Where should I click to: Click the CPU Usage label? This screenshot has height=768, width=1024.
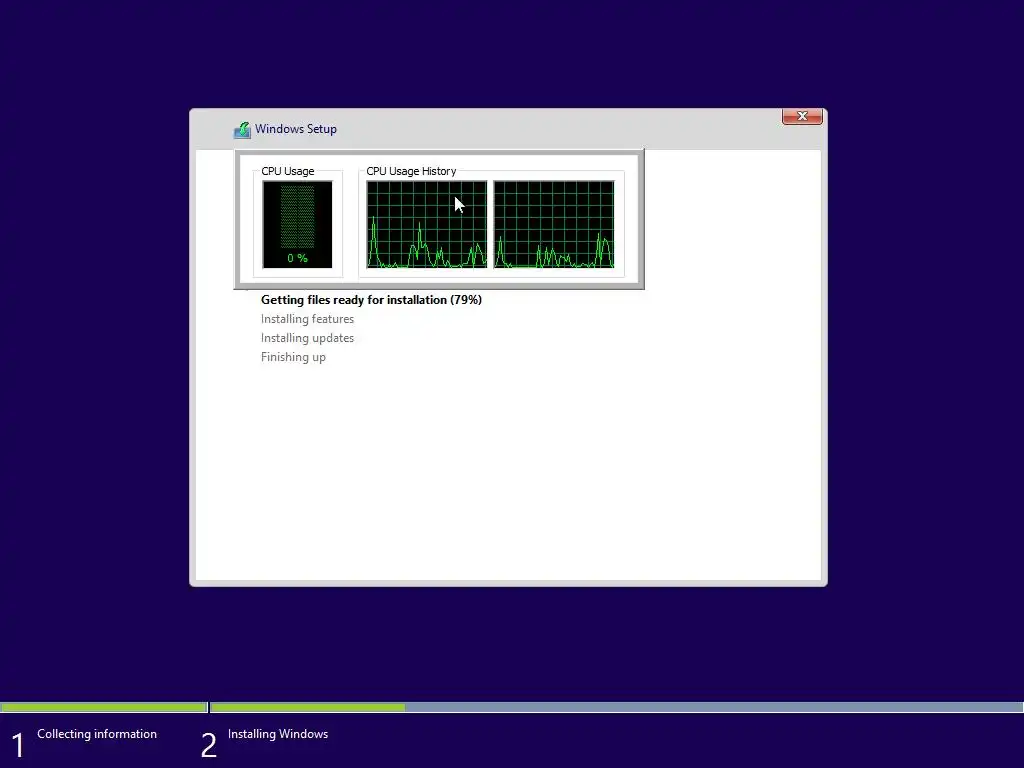(288, 171)
